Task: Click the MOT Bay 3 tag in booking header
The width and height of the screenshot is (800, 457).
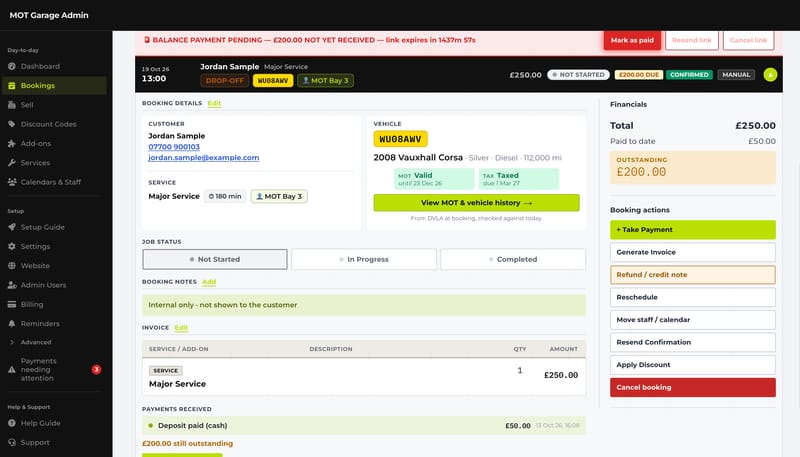Action: click(x=326, y=81)
